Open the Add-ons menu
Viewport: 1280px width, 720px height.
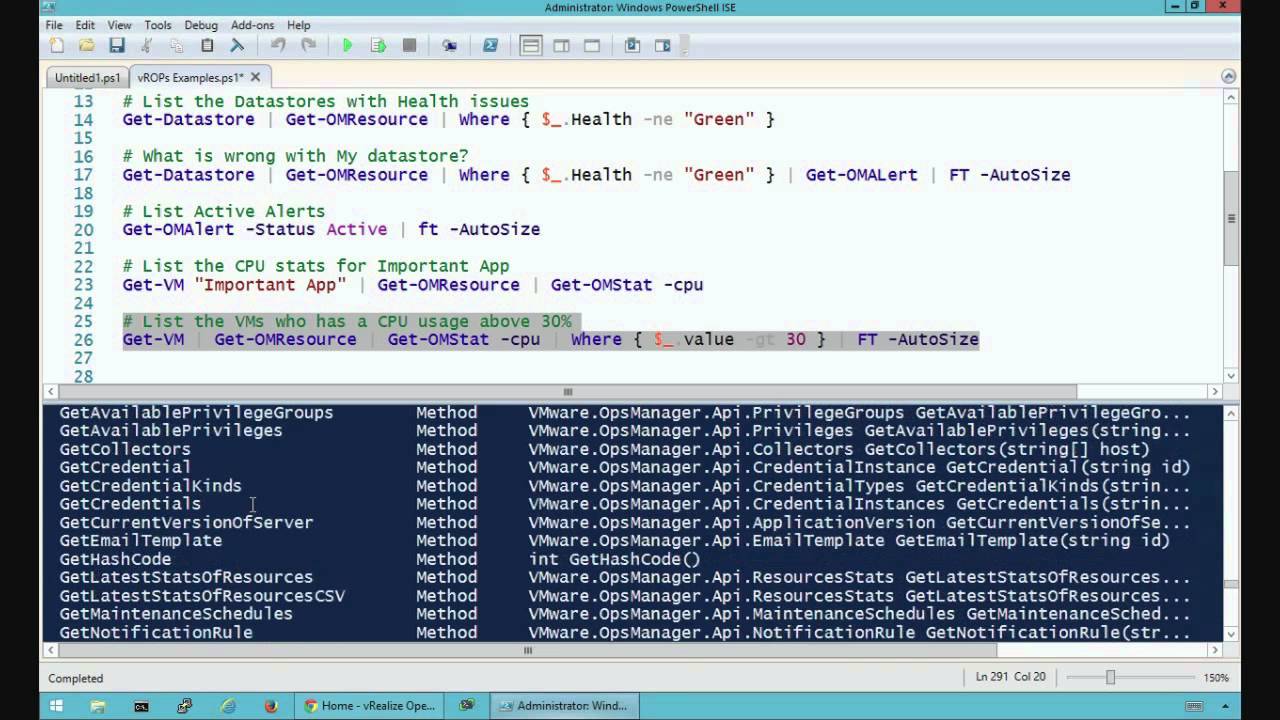tap(252, 25)
